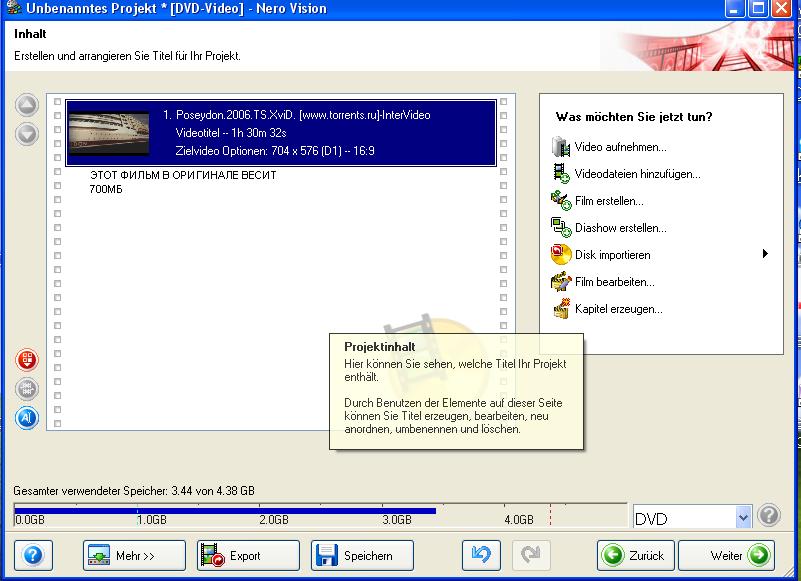Open 'Film bearbeiten...' editor
The height and width of the screenshot is (581, 801).
pos(614,282)
